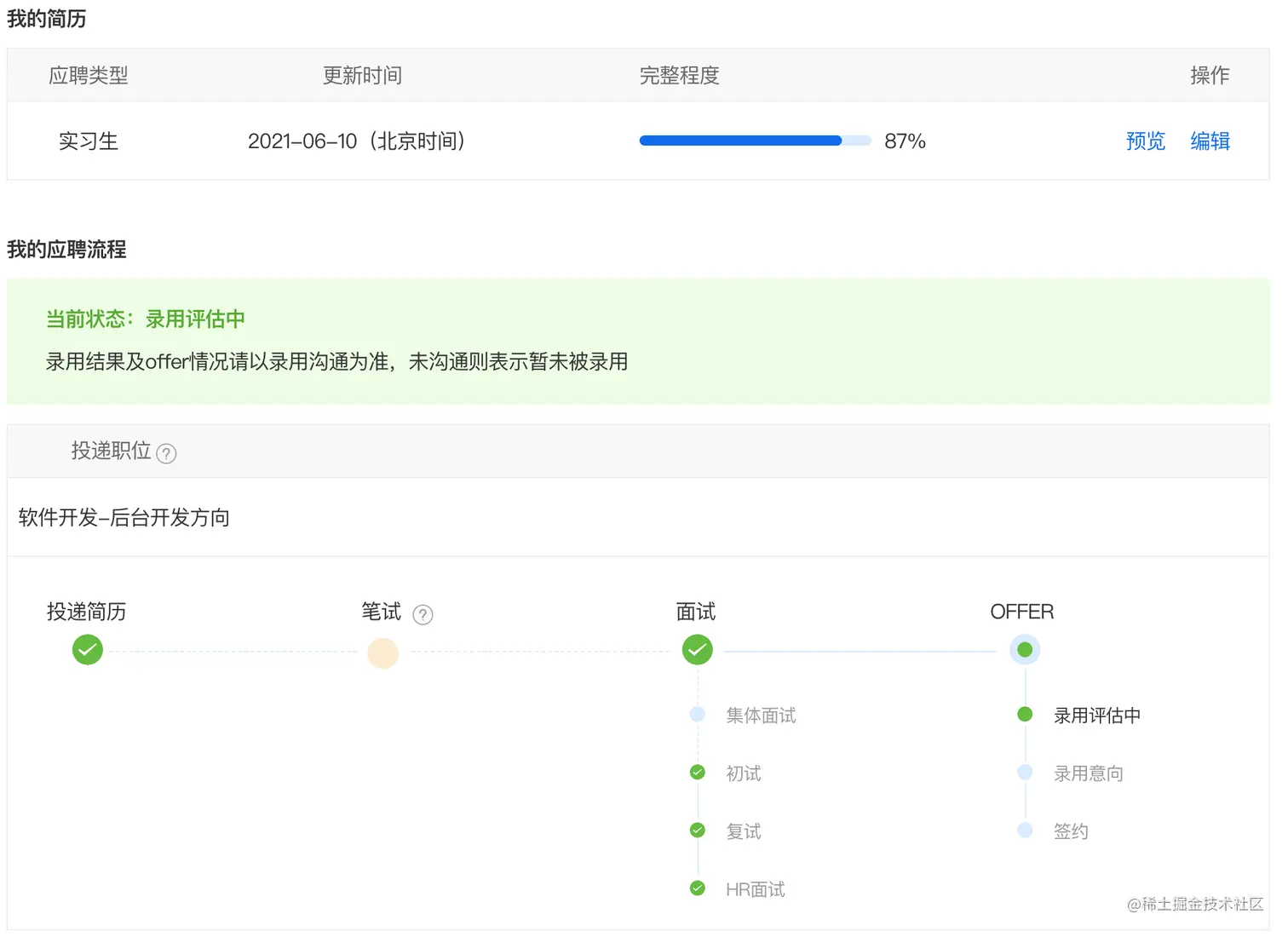The image size is (1288, 937).
Task: Click the 投递职位 header label
Action: (x=112, y=451)
